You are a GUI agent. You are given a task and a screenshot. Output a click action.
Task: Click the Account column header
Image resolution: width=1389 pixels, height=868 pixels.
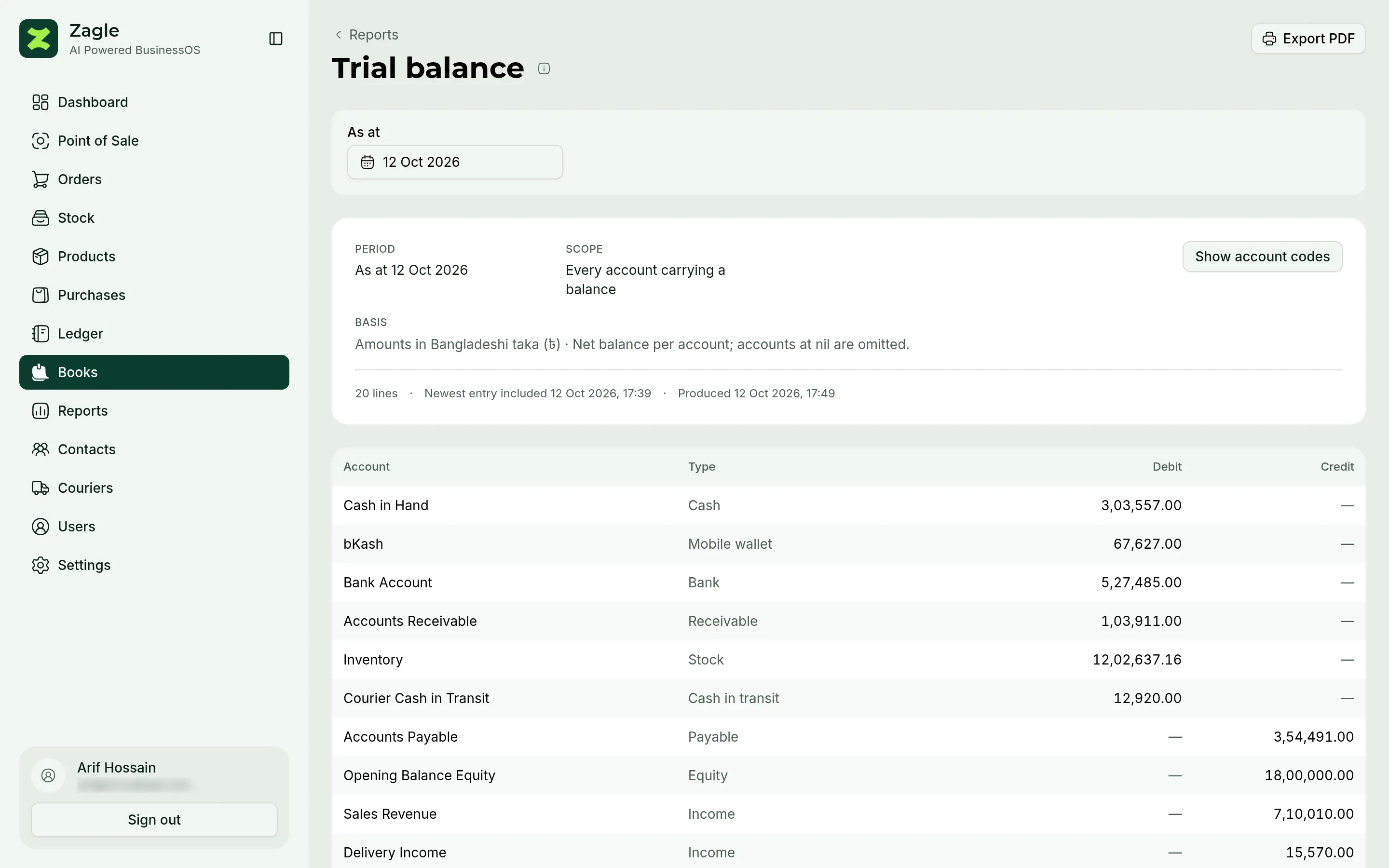point(366,467)
